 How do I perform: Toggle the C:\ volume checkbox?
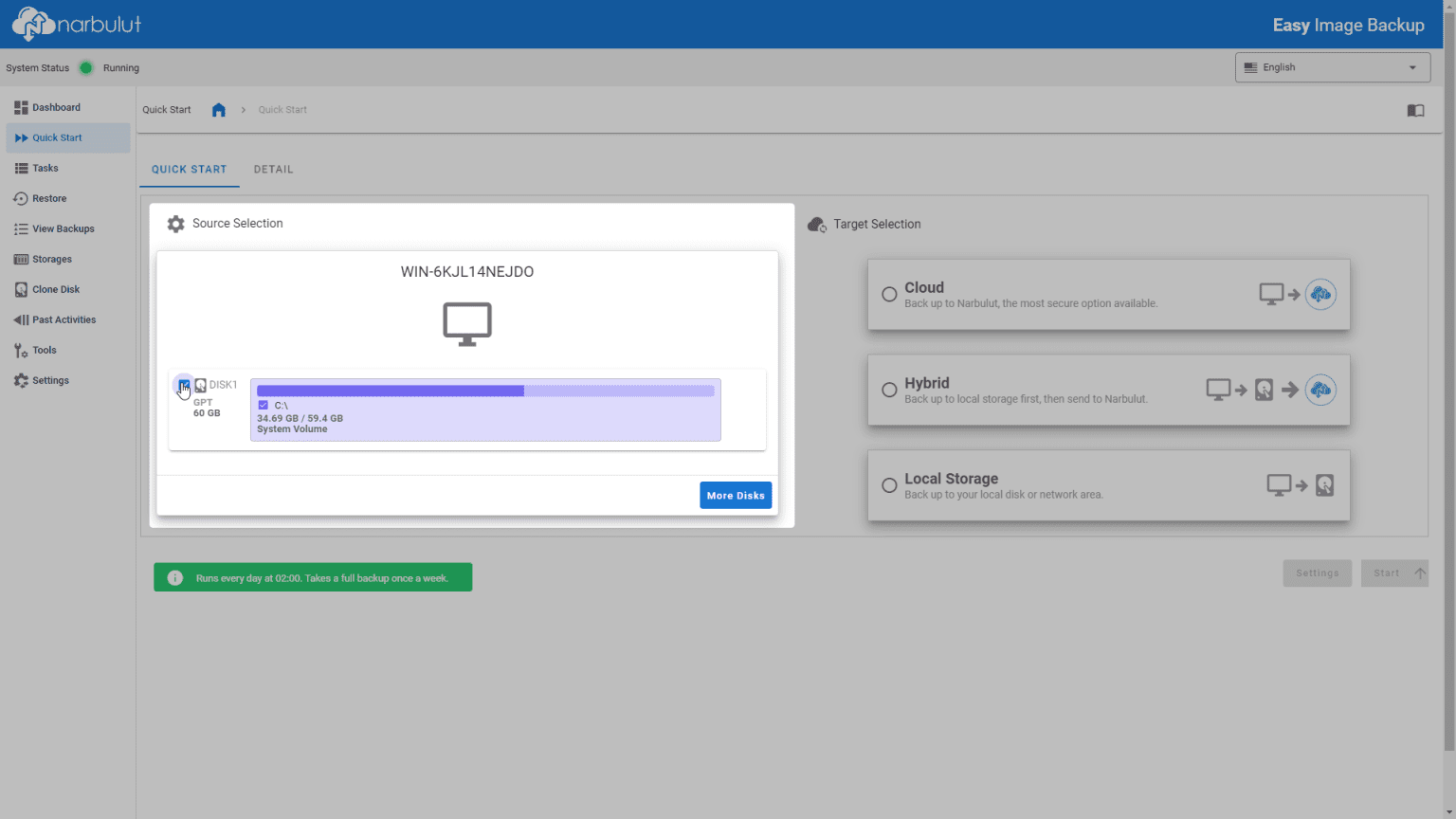264,405
